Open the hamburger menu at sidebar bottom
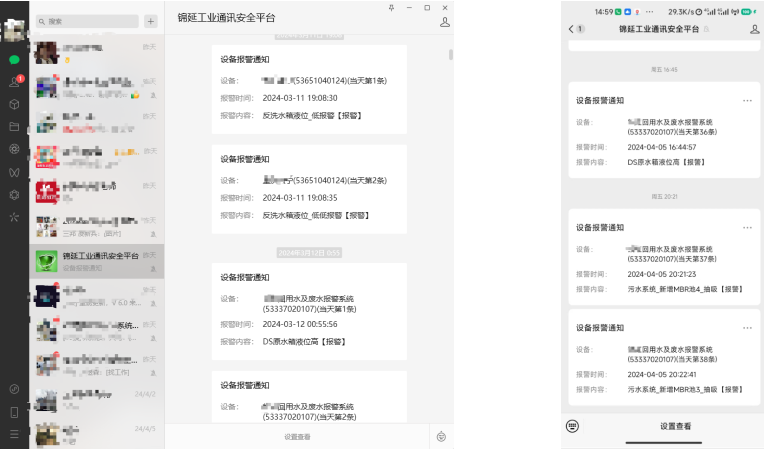The image size is (764, 455). 14,434
